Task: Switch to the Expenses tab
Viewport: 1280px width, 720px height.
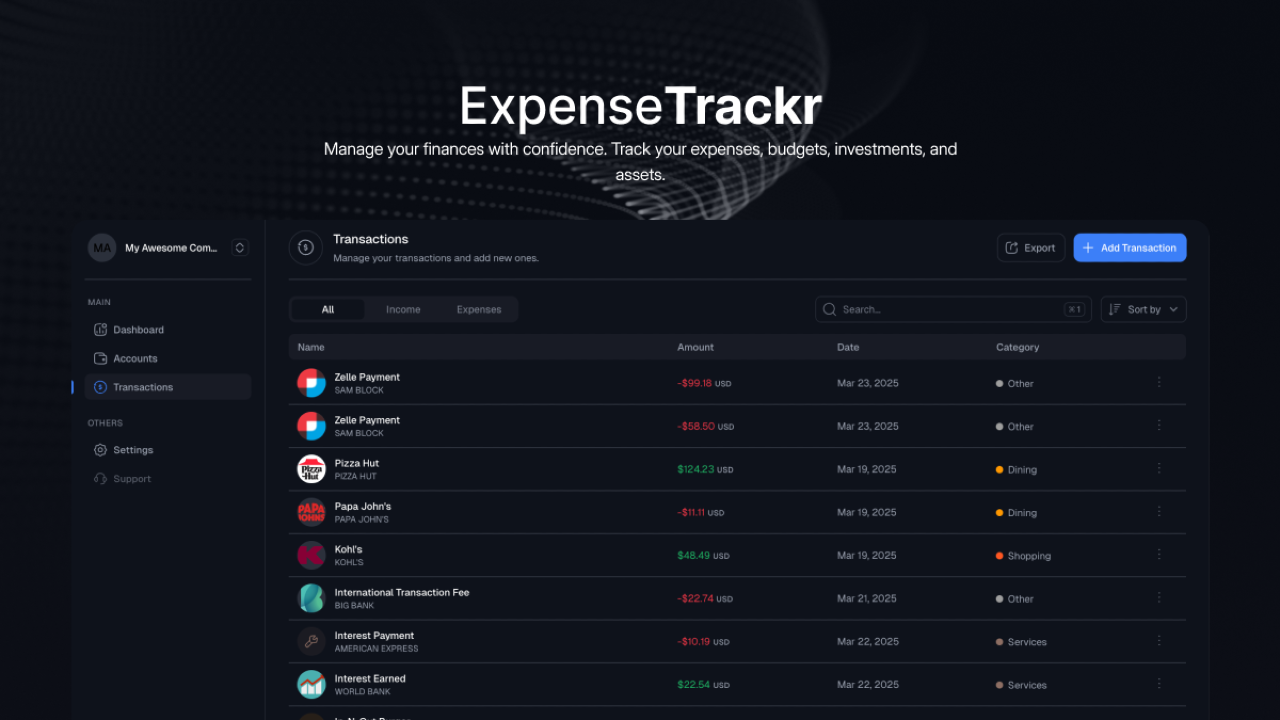Action: click(x=479, y=309)
